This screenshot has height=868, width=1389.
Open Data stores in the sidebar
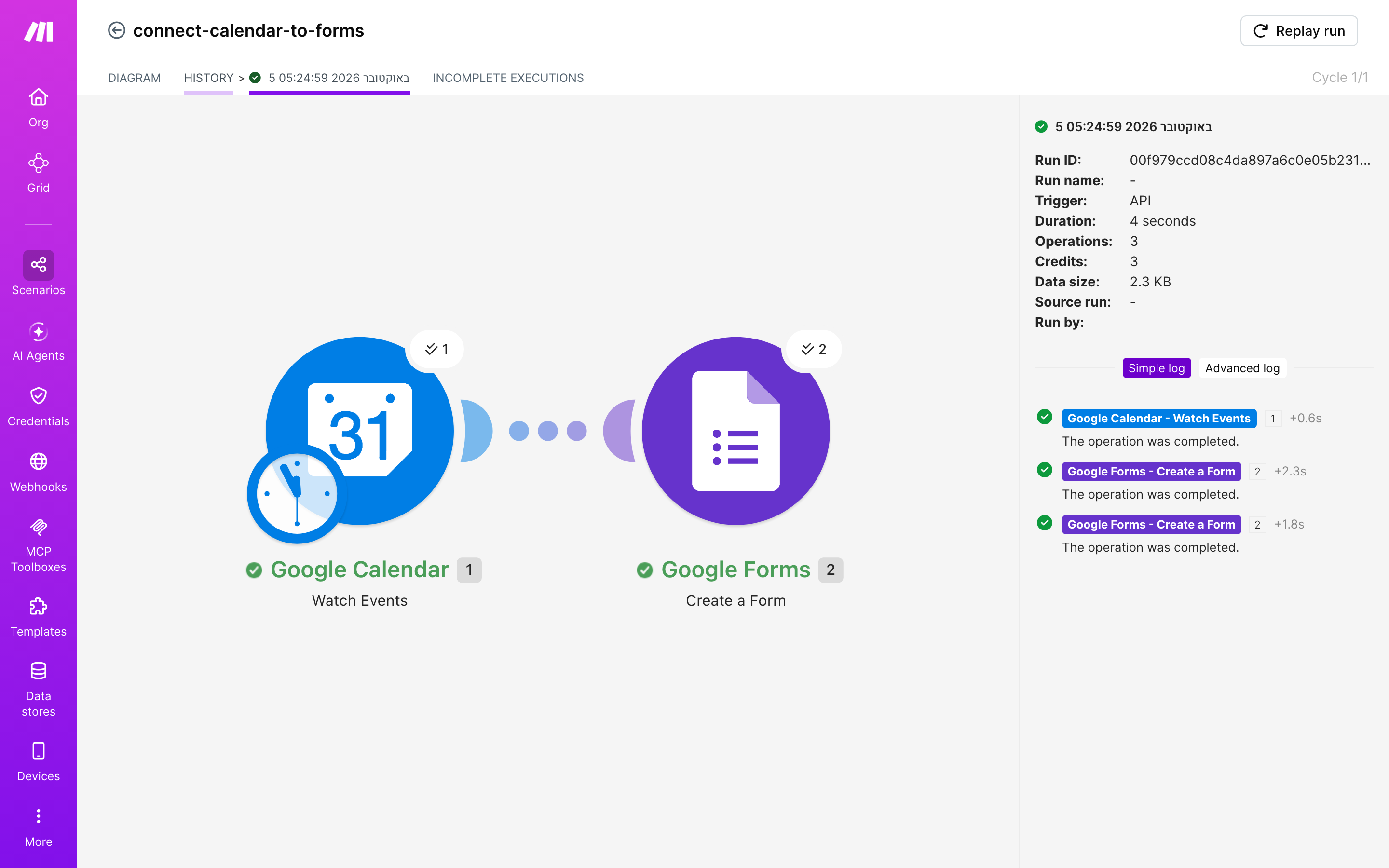39,690
